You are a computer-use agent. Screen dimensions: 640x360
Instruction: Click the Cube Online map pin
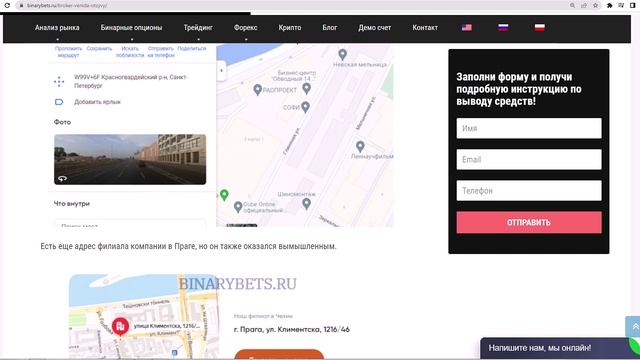tap(238, 207)
